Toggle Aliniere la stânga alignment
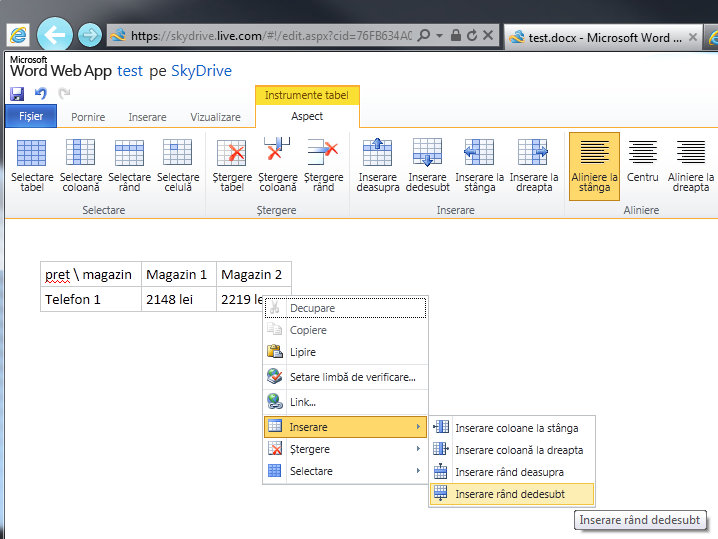This screenshot has height=539, width=718. [x=594, y=167]
